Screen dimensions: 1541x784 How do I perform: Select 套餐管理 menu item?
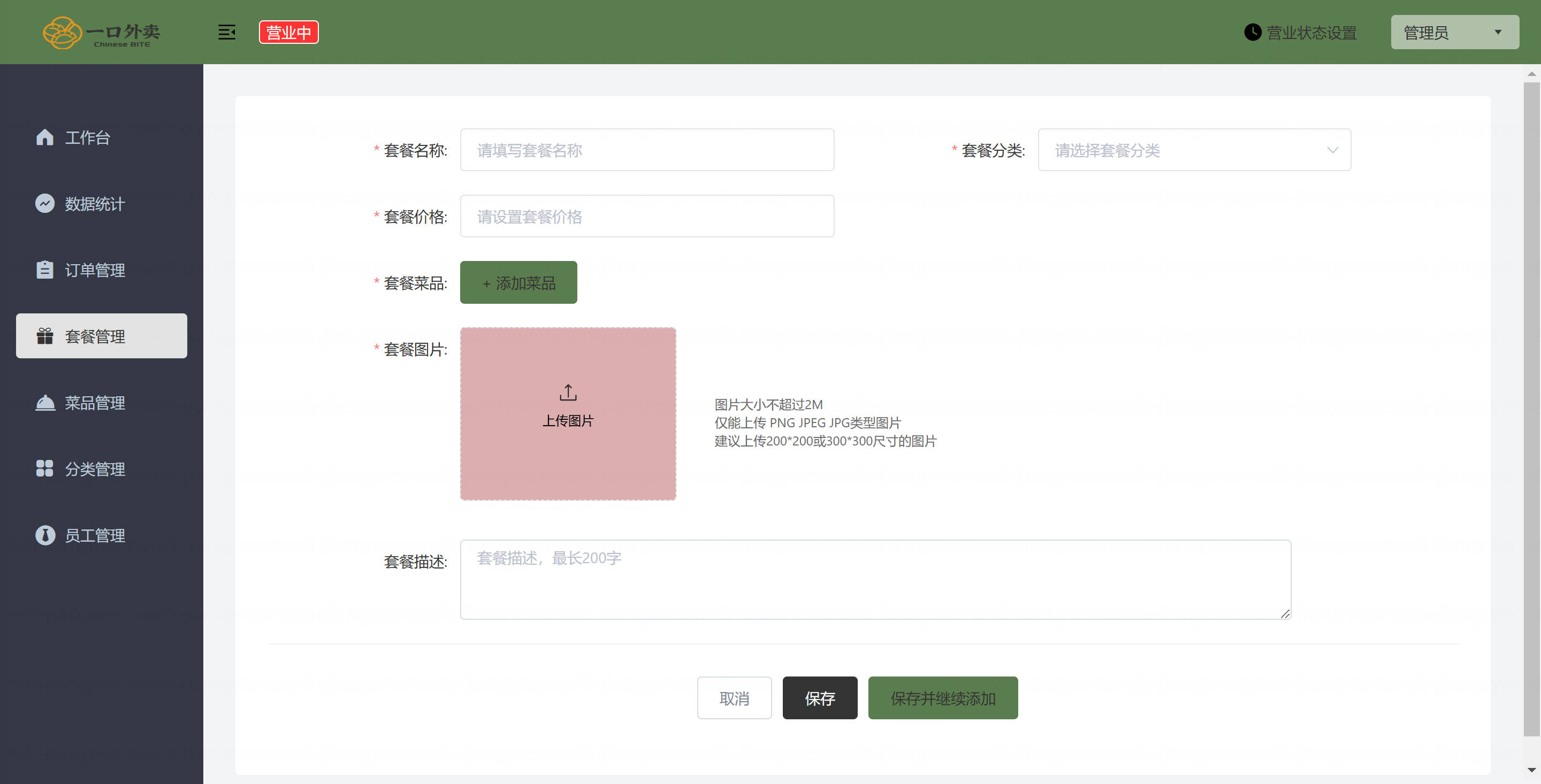click(101, 336)
